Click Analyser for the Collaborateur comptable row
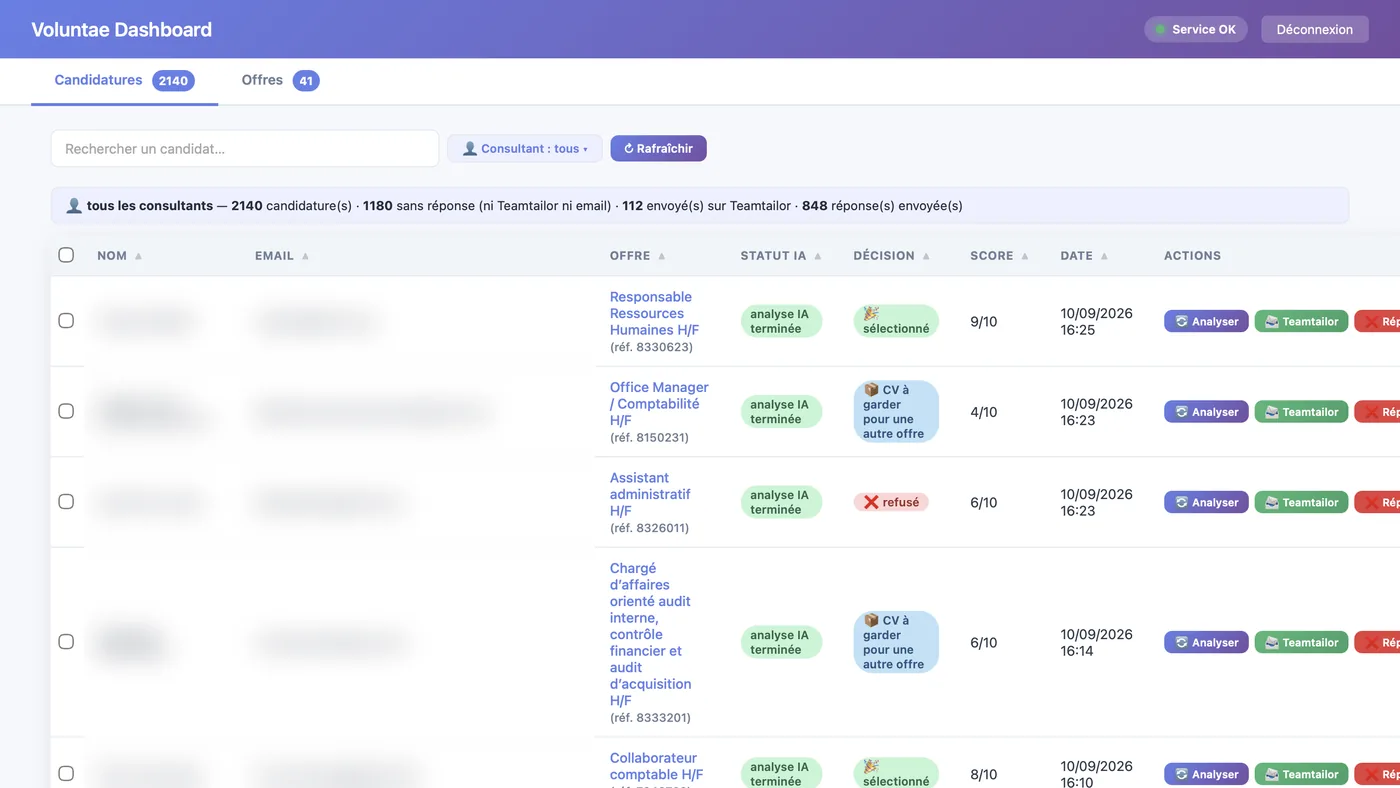 click(1206, 774)
